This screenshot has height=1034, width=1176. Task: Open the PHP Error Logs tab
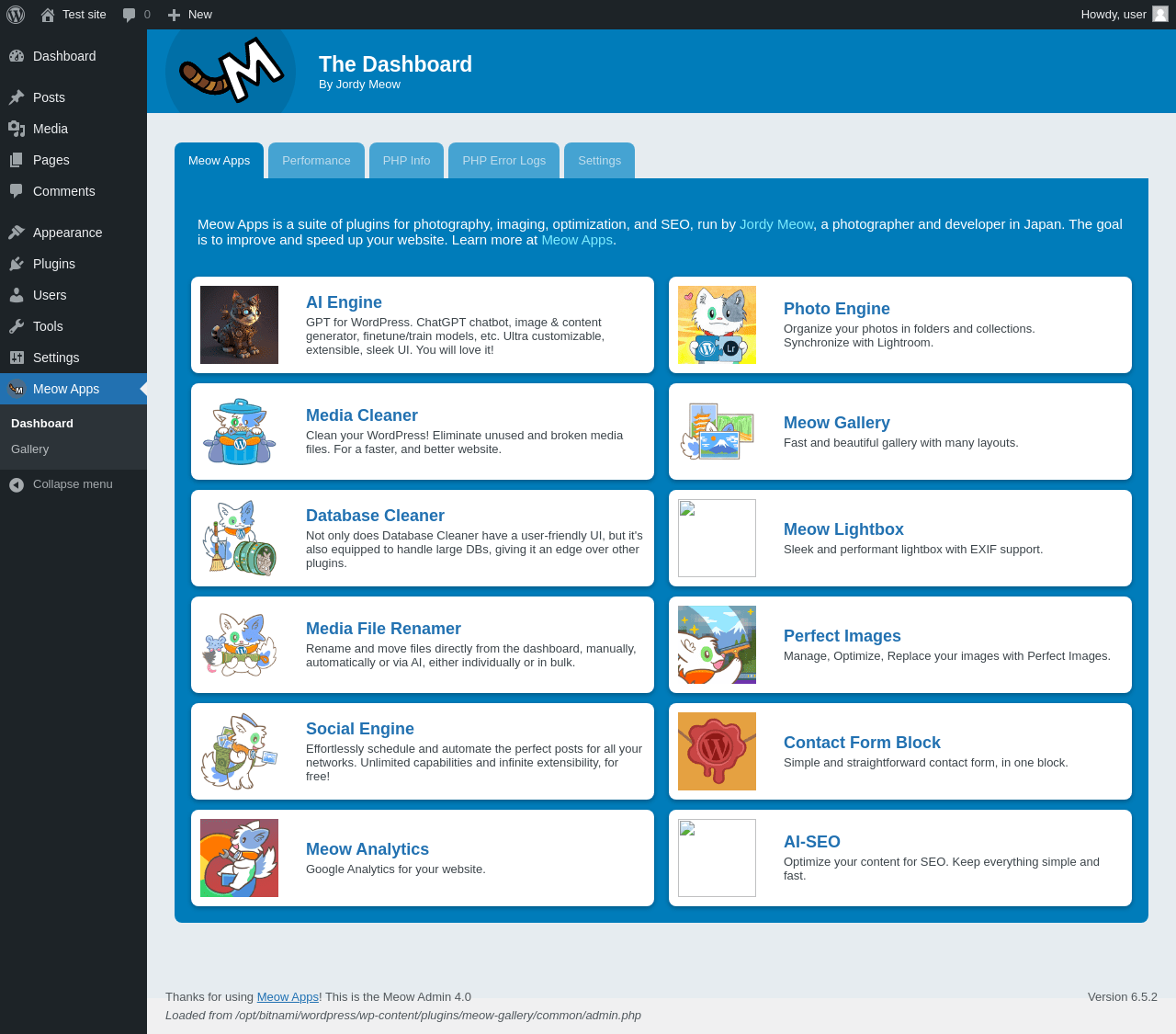pos(503,160)
